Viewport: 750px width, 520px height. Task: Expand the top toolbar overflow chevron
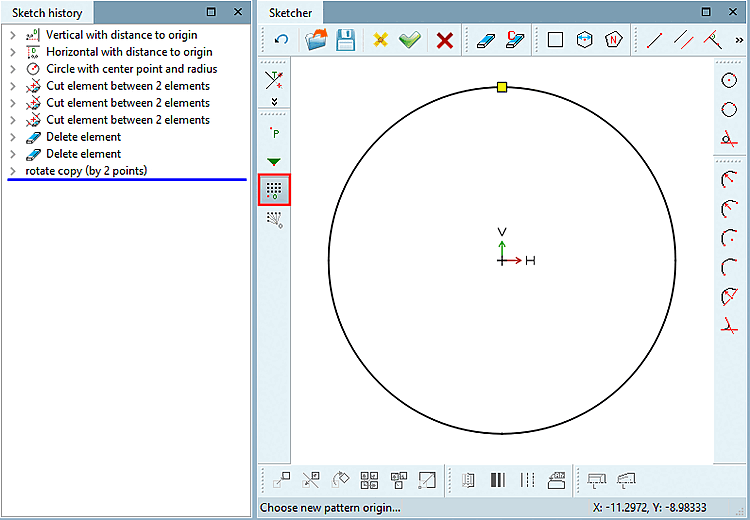coord(739,40)
